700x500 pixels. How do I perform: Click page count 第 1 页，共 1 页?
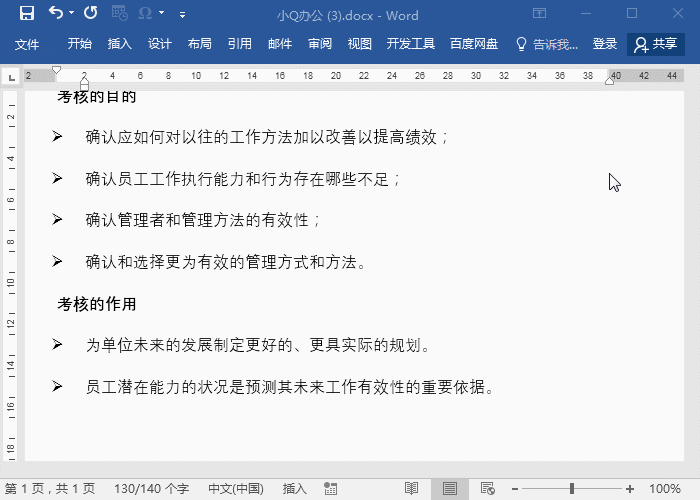tap(50, 489)
